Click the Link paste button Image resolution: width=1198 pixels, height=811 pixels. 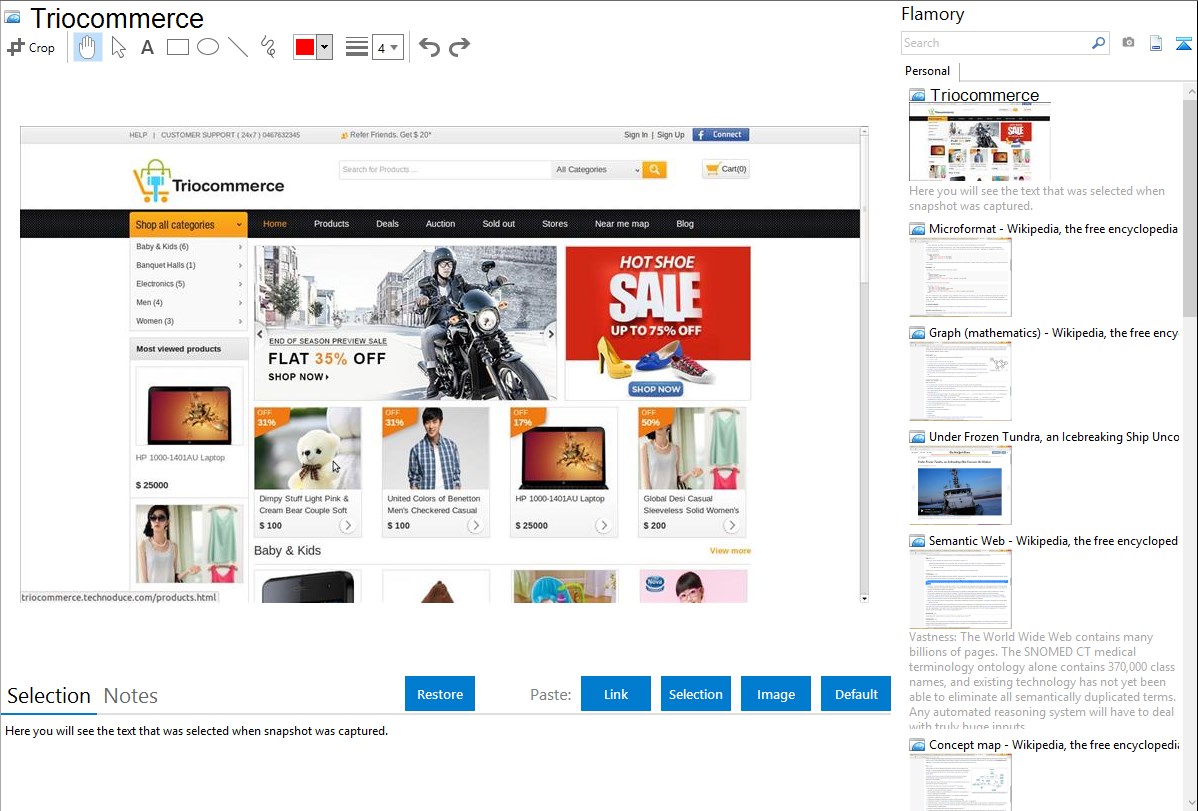pos(616,694)
